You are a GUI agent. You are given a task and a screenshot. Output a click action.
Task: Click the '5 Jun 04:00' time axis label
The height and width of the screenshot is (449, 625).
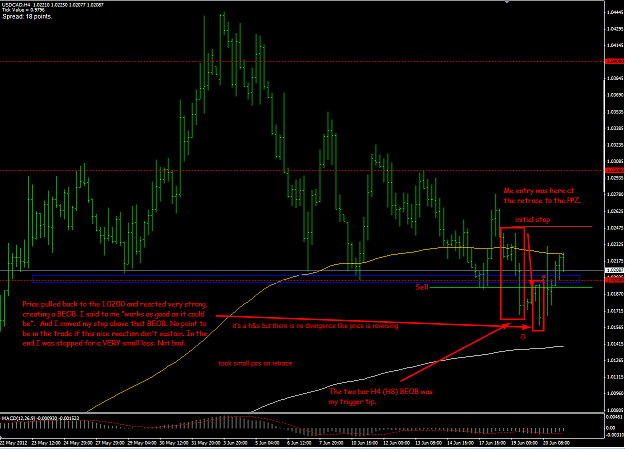pos(268,443)
